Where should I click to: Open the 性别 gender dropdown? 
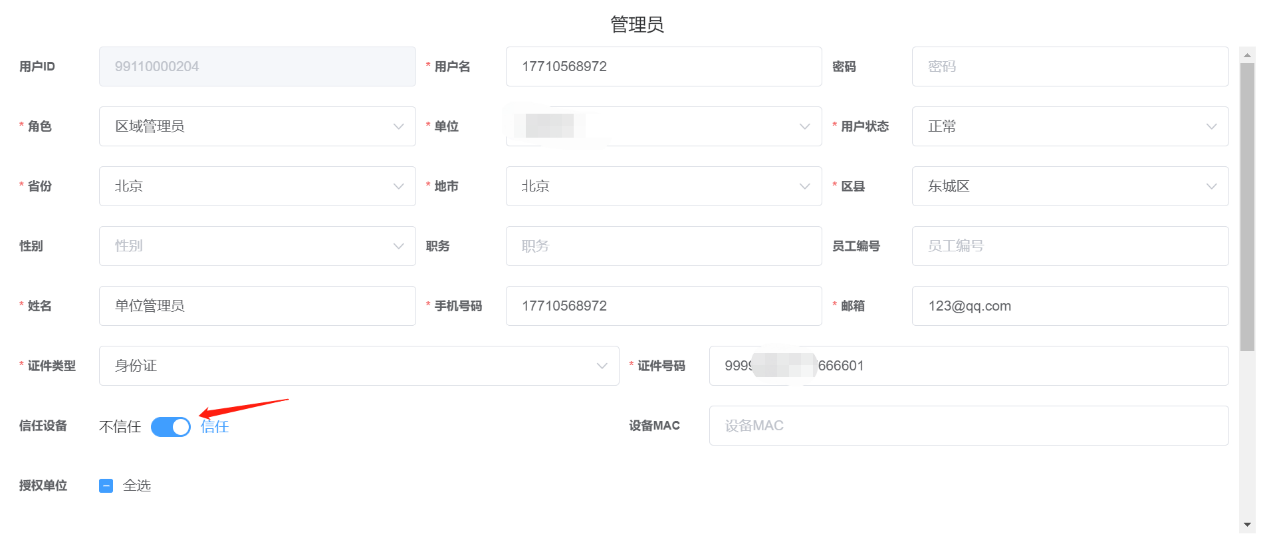[x=257, y=246]
